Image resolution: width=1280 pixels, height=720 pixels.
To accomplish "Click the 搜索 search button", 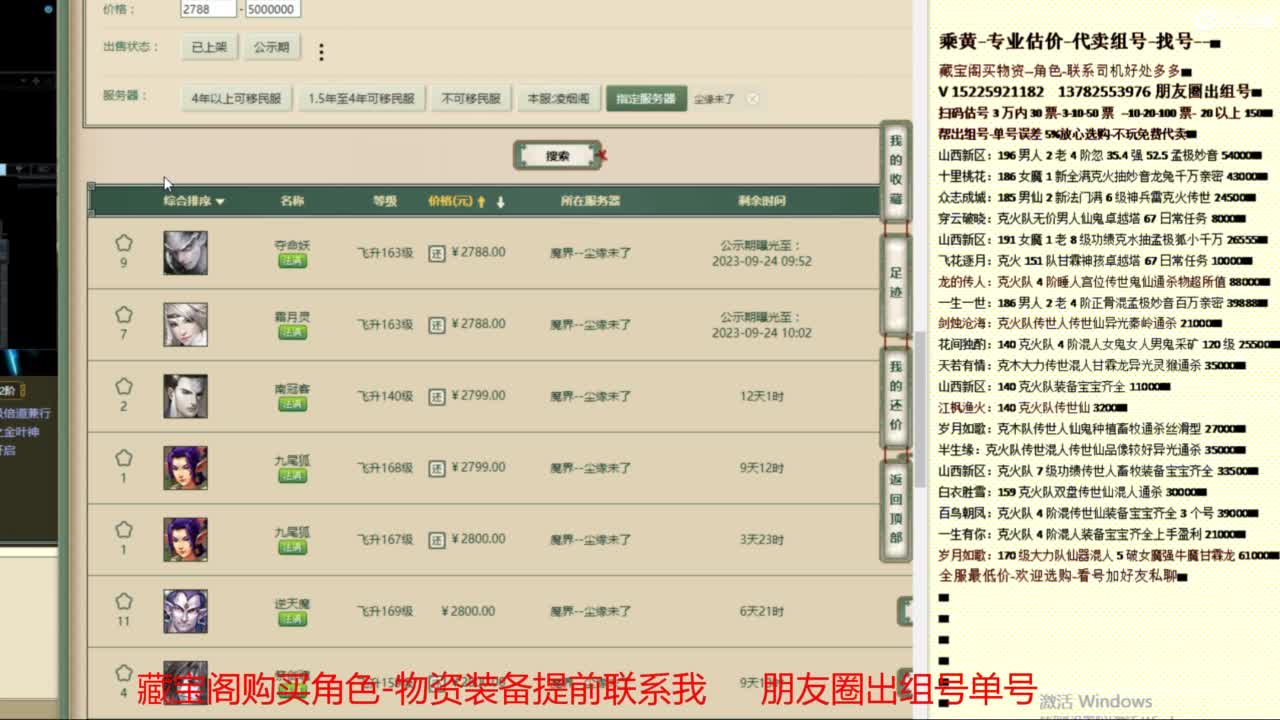I will [557, 156].
